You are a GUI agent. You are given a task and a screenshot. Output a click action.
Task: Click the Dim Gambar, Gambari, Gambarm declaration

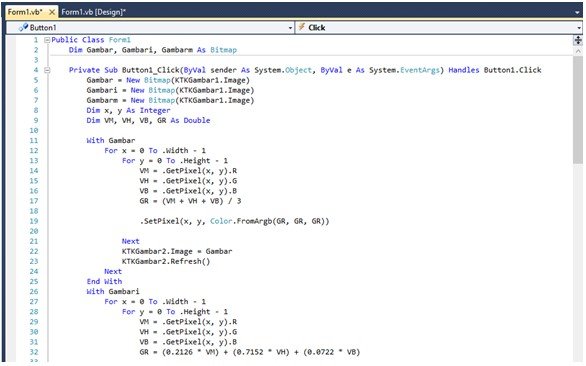pyautogui.click(x=153, y=50)
